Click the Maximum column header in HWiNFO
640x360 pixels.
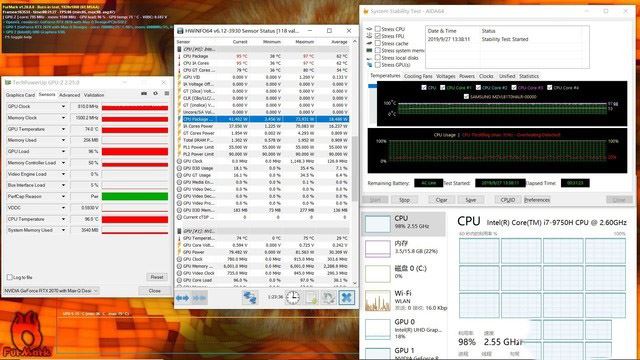[x=304, y=42]
